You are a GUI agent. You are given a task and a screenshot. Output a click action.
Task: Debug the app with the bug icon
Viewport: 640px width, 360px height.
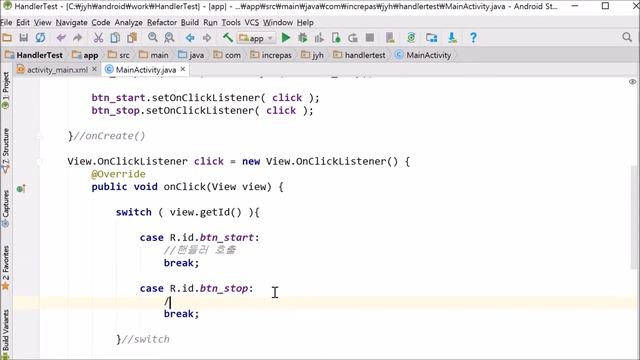pyautogui.click(x=302, y=38)
